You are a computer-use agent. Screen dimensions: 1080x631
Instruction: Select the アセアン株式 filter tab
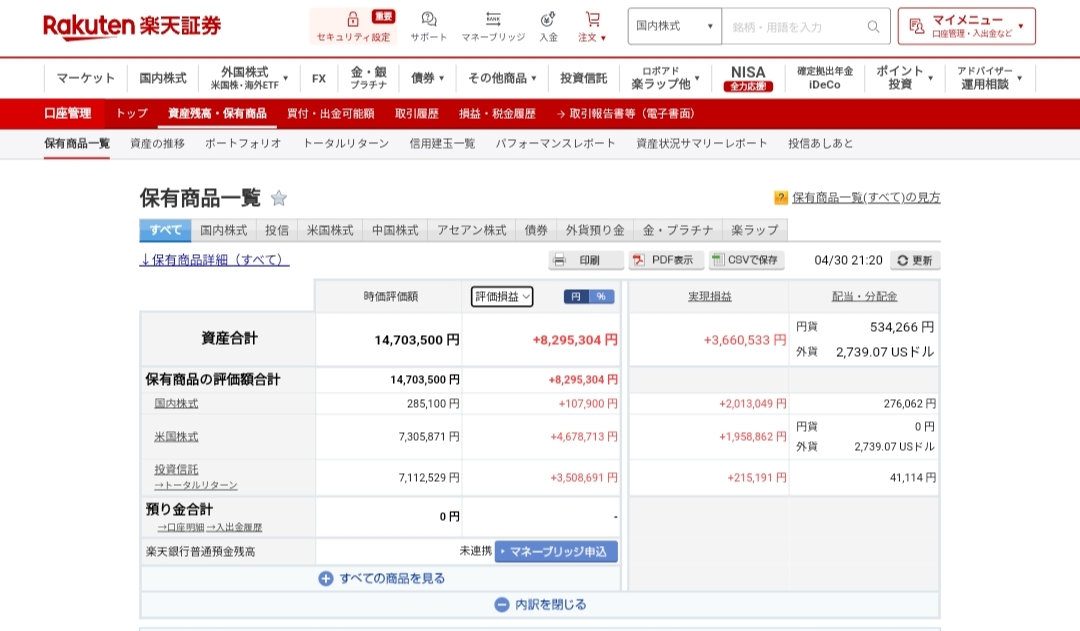pyautogui.click(x=472, y=230)
